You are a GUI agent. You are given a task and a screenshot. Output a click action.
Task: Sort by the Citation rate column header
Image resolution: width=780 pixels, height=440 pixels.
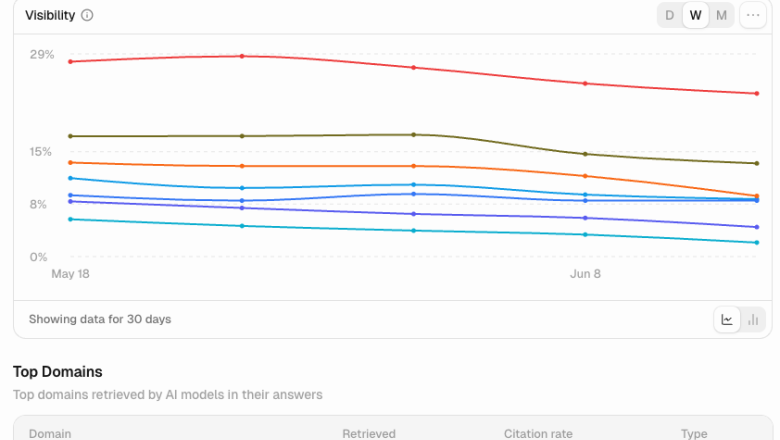click(x=538, y=434)
